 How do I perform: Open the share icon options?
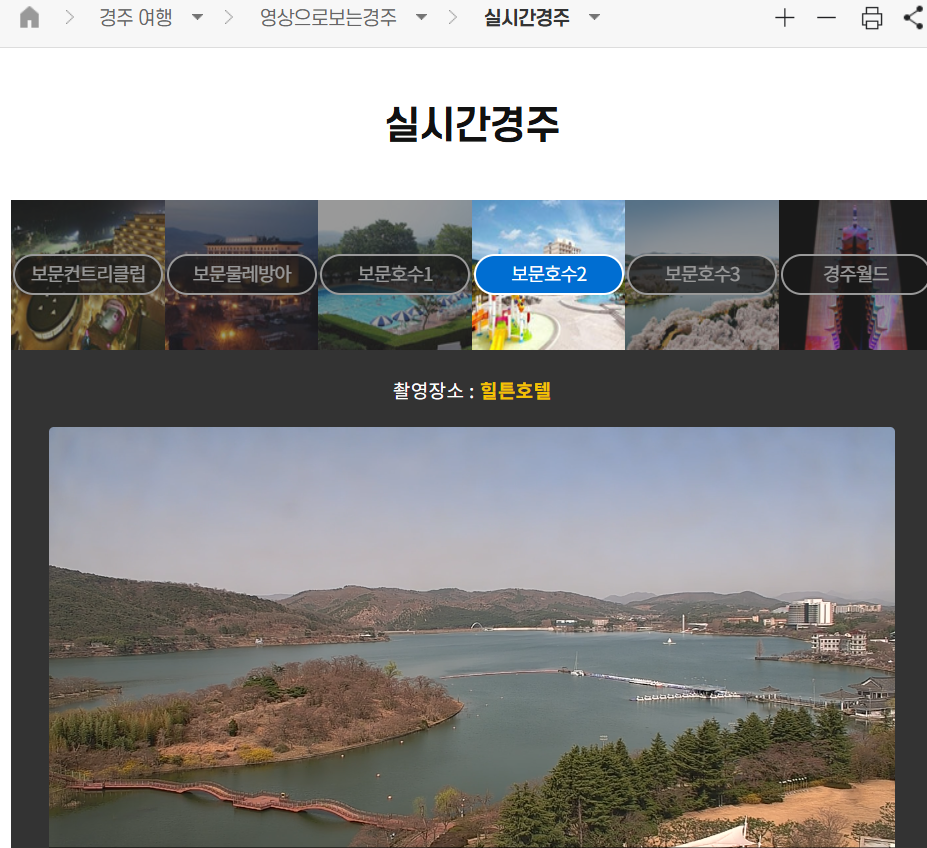[x=915, y=18]
